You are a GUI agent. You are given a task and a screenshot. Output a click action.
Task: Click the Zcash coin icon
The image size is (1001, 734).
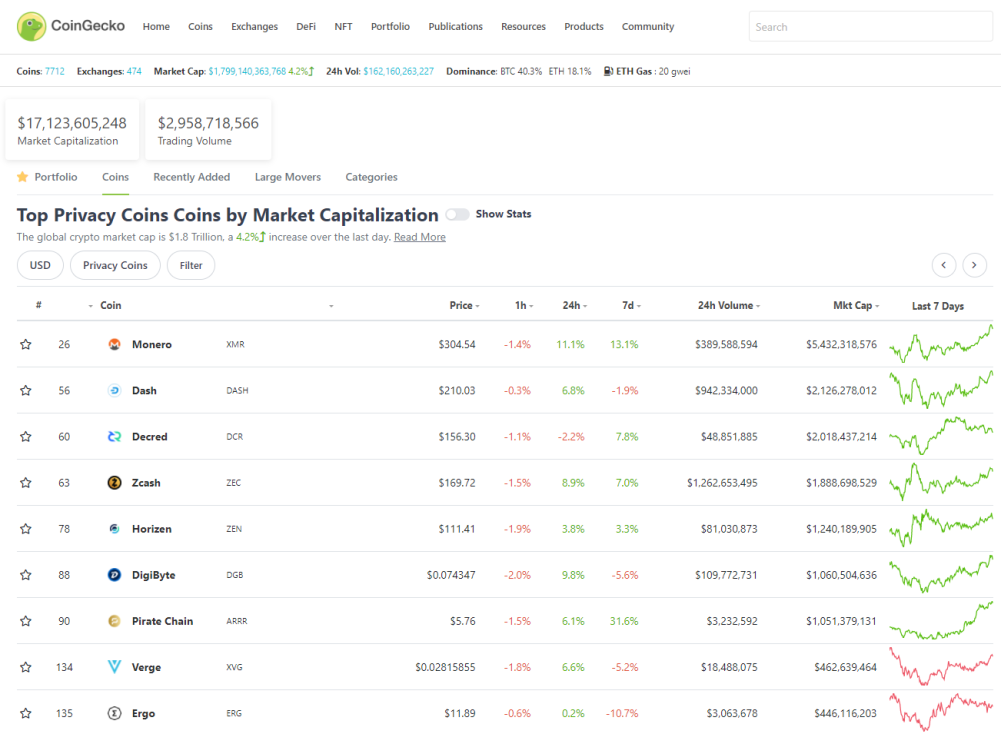(x=114, y=483)
